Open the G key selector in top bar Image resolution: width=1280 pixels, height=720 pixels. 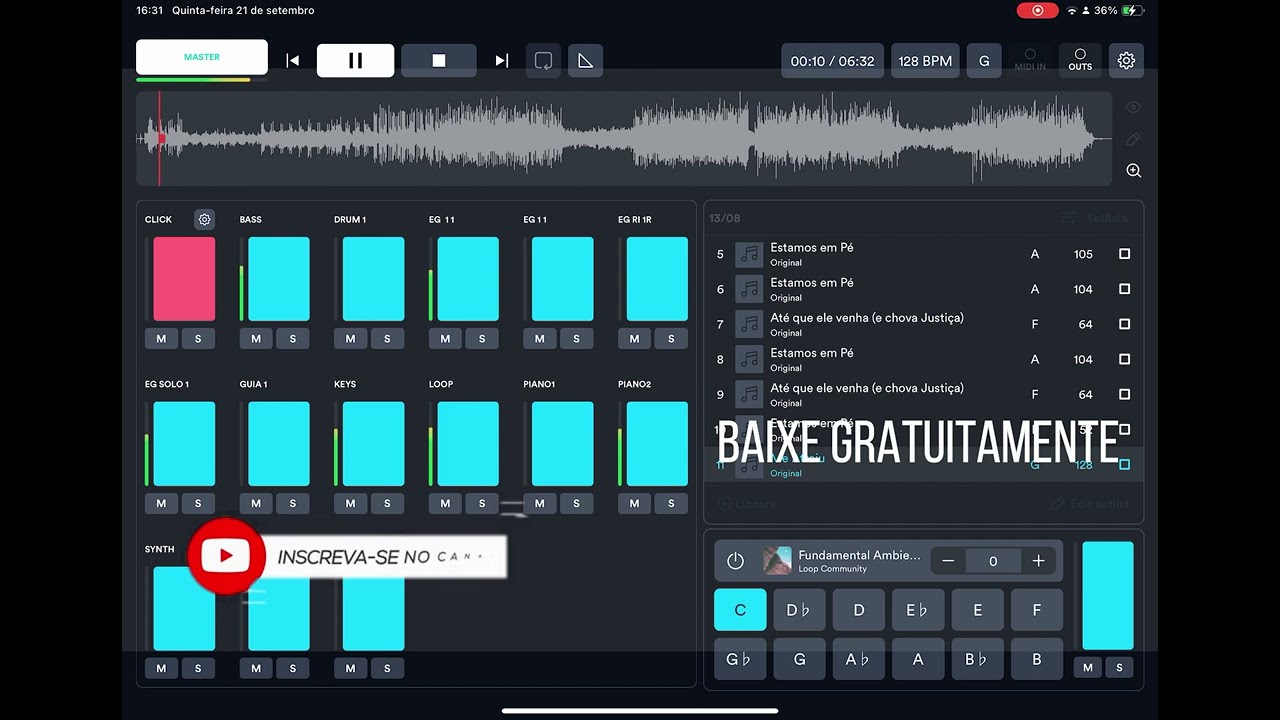click(x=984, y=61)
